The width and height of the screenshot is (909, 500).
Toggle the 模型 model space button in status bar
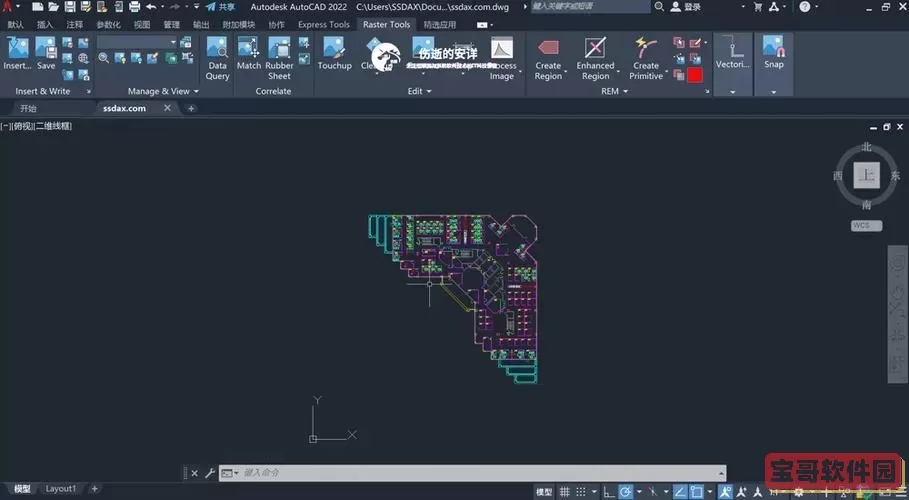tap(544, 492)
